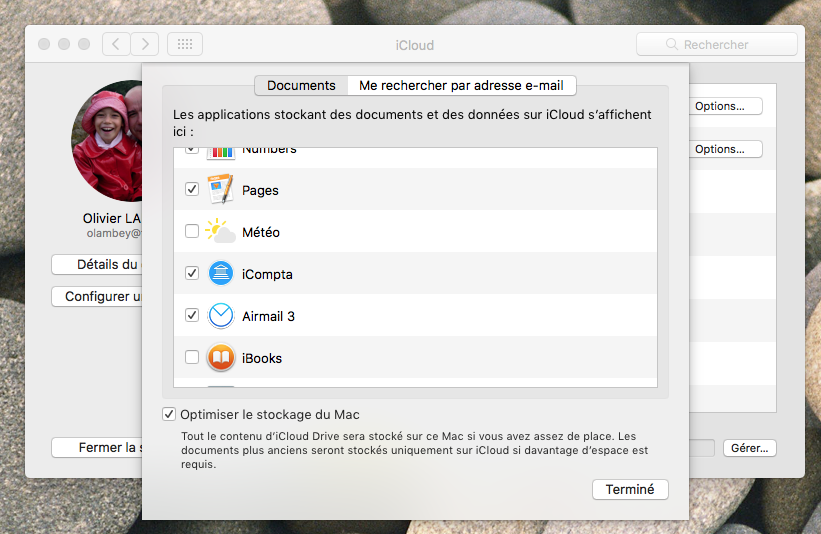Click the Pages app icon
821x534 pixels.
(x=220, y=189)
